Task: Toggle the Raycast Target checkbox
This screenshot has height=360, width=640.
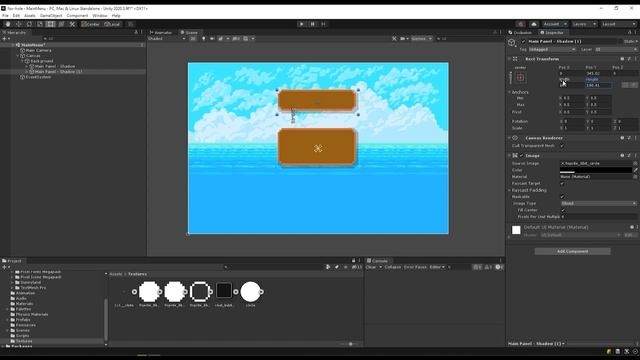Action: tap(562, 183)
